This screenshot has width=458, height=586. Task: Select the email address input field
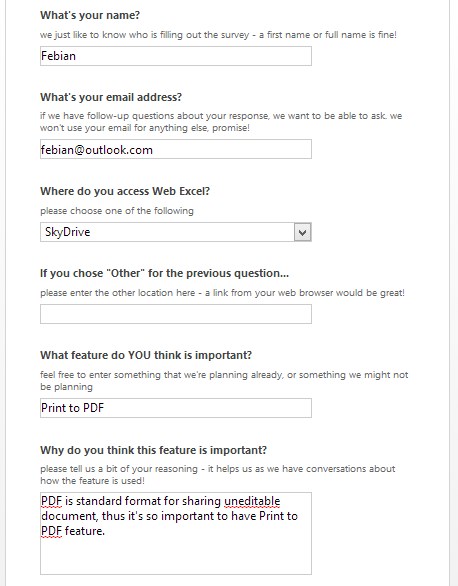tap(176, 149)
